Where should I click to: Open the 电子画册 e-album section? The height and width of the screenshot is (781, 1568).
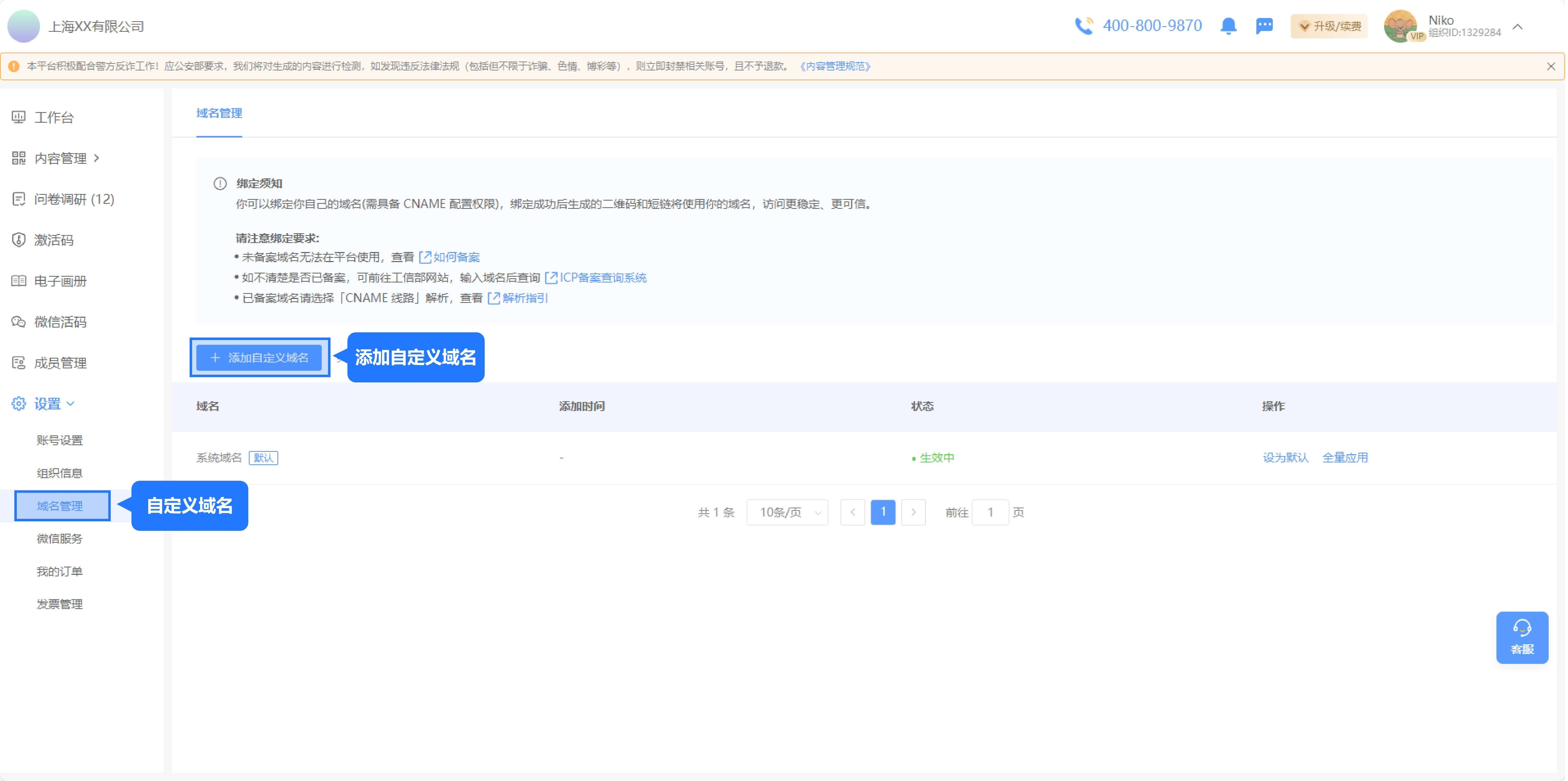[x=18, y=281]
